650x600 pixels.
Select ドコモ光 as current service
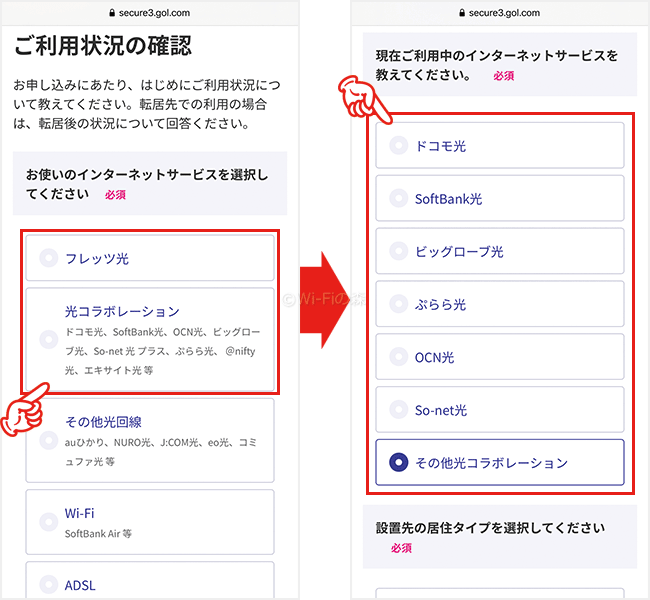click(500, 145)
